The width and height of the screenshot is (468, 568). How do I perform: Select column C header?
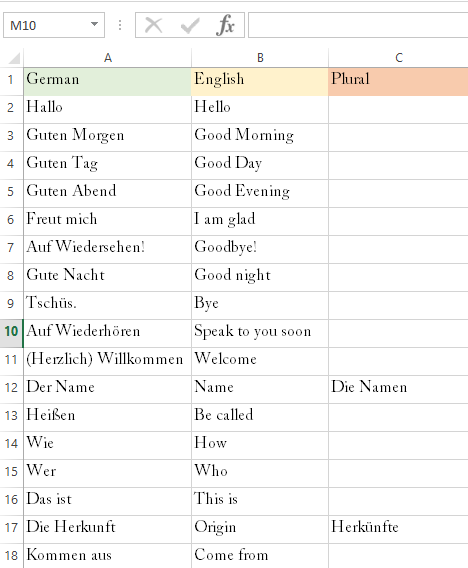[x=398, y=58]
